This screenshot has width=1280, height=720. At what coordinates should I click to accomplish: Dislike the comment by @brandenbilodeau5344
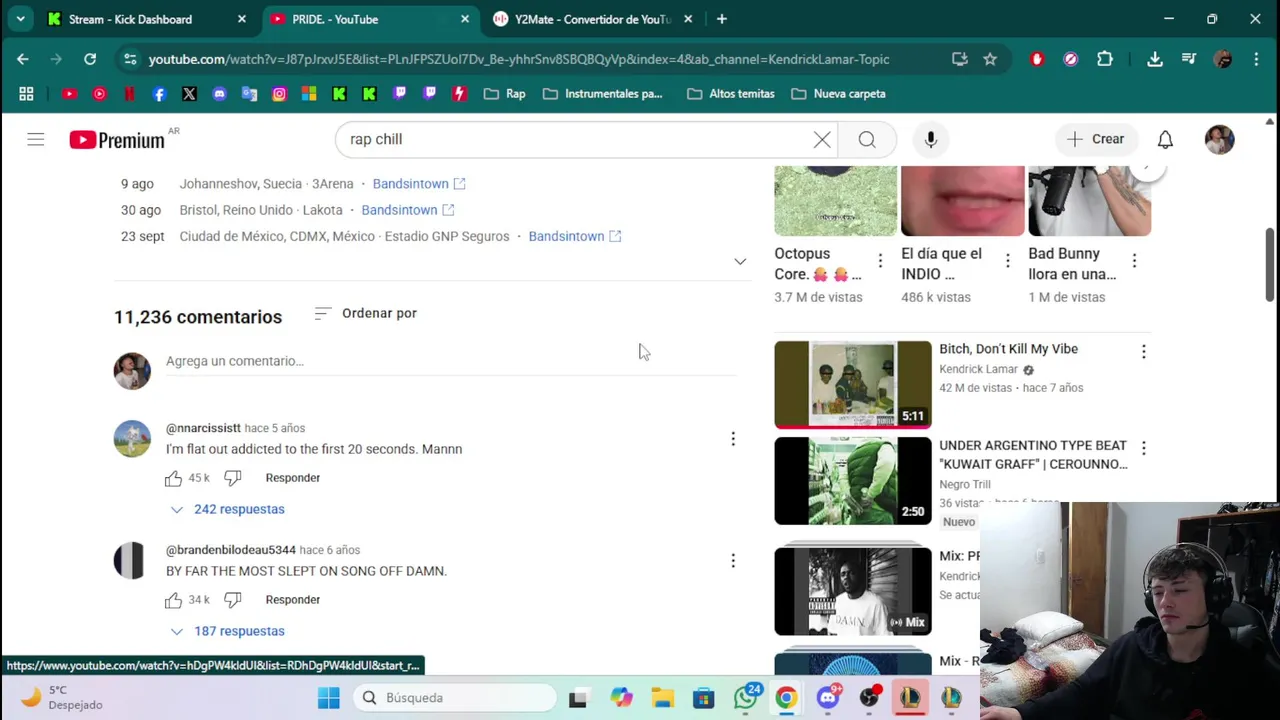(x=233, y=600)
